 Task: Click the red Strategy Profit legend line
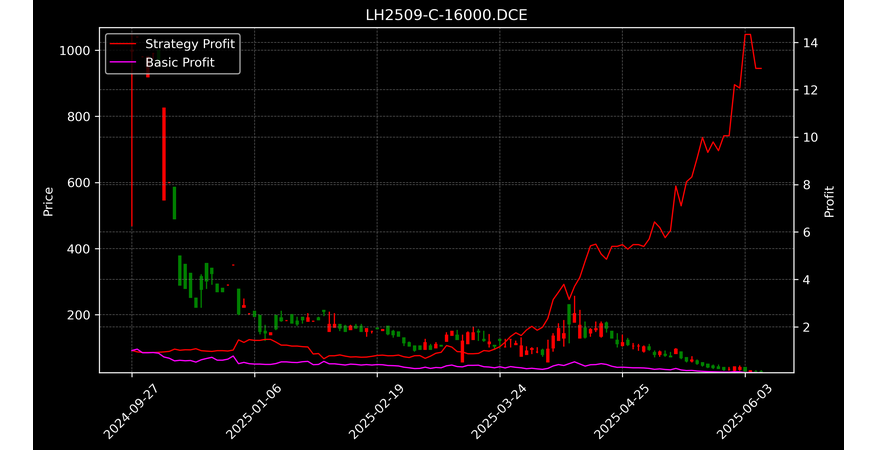coord(123,44)
